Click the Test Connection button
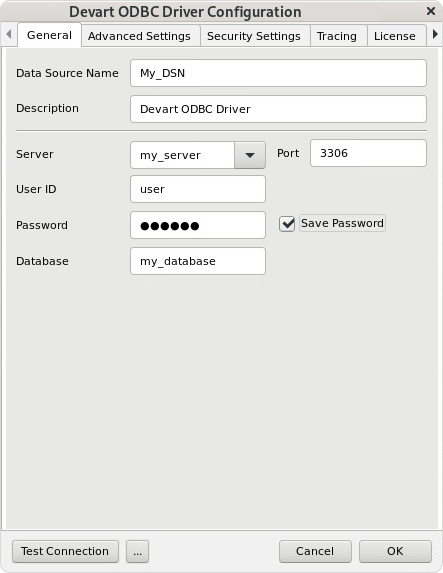Viewport: 443px width, 573px height. pos(65,551)
